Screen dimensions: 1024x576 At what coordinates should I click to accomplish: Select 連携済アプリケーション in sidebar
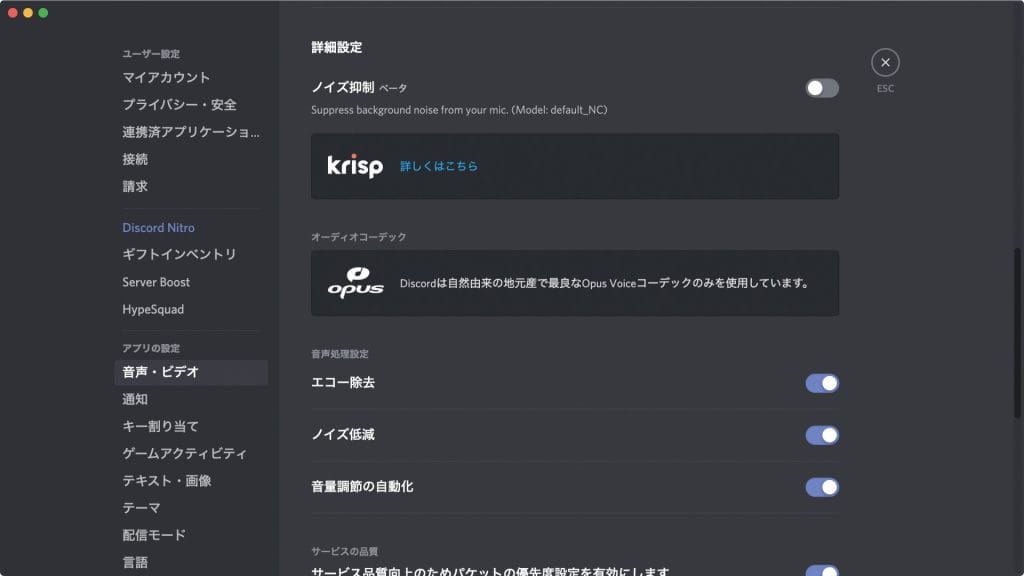pyautogui.click(x=190, y=132)
